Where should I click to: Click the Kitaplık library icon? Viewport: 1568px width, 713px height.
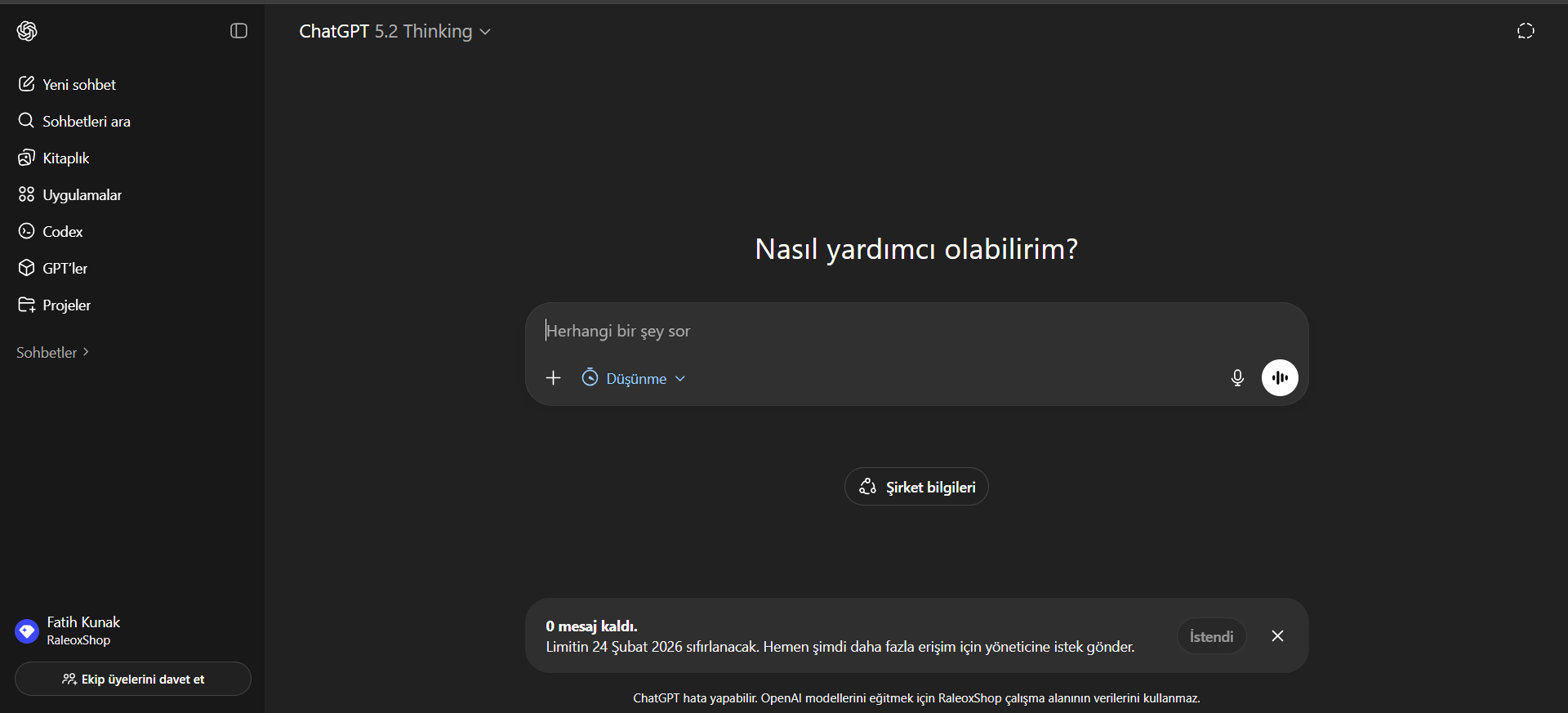click(x=26, y=158)
